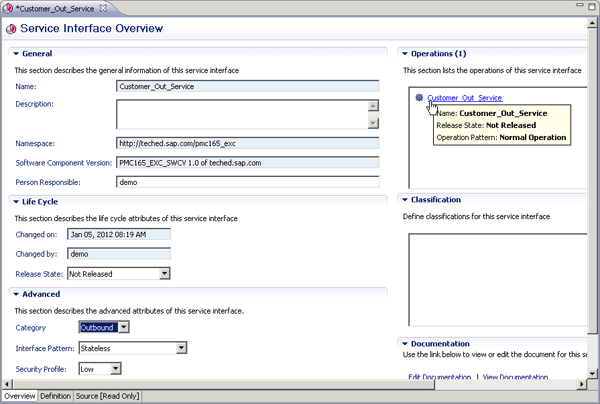Click the Description box scroll up arrow
Screen dimensions: 600x404
373,106
